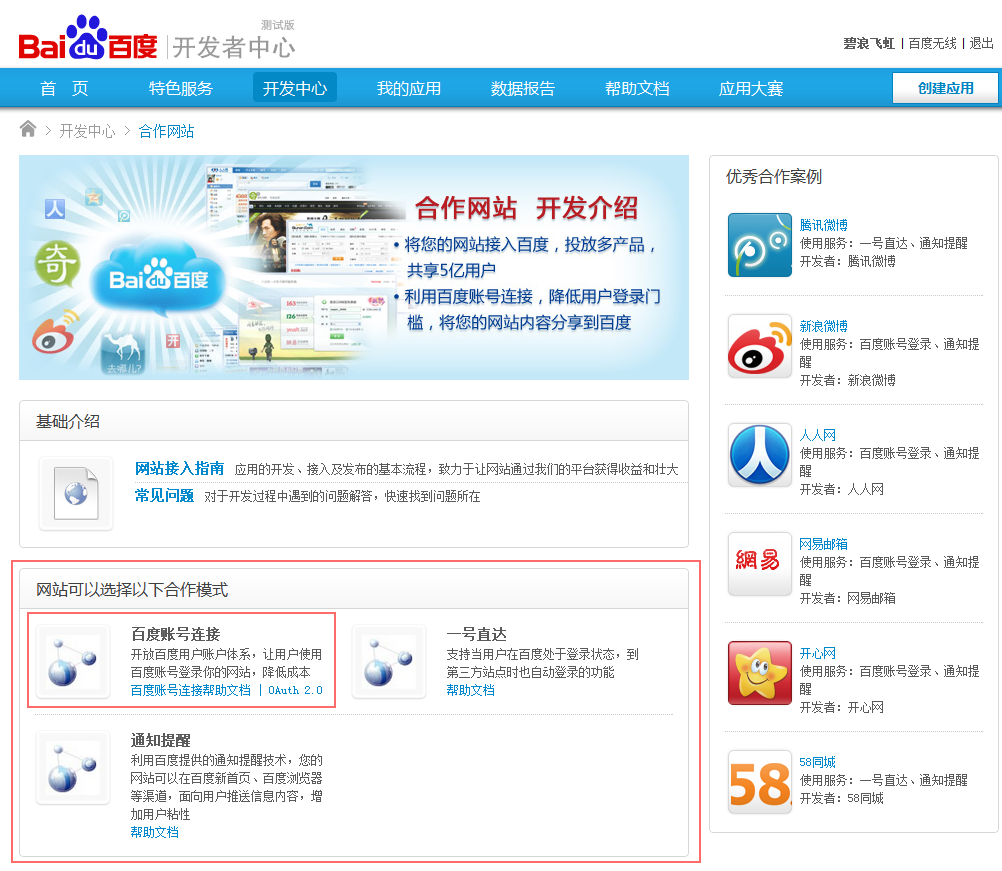This screenshot has height=871, width=1002.
Task: Click the 常见问题 link
Action: pyautogui.click(x=163, y=494)
